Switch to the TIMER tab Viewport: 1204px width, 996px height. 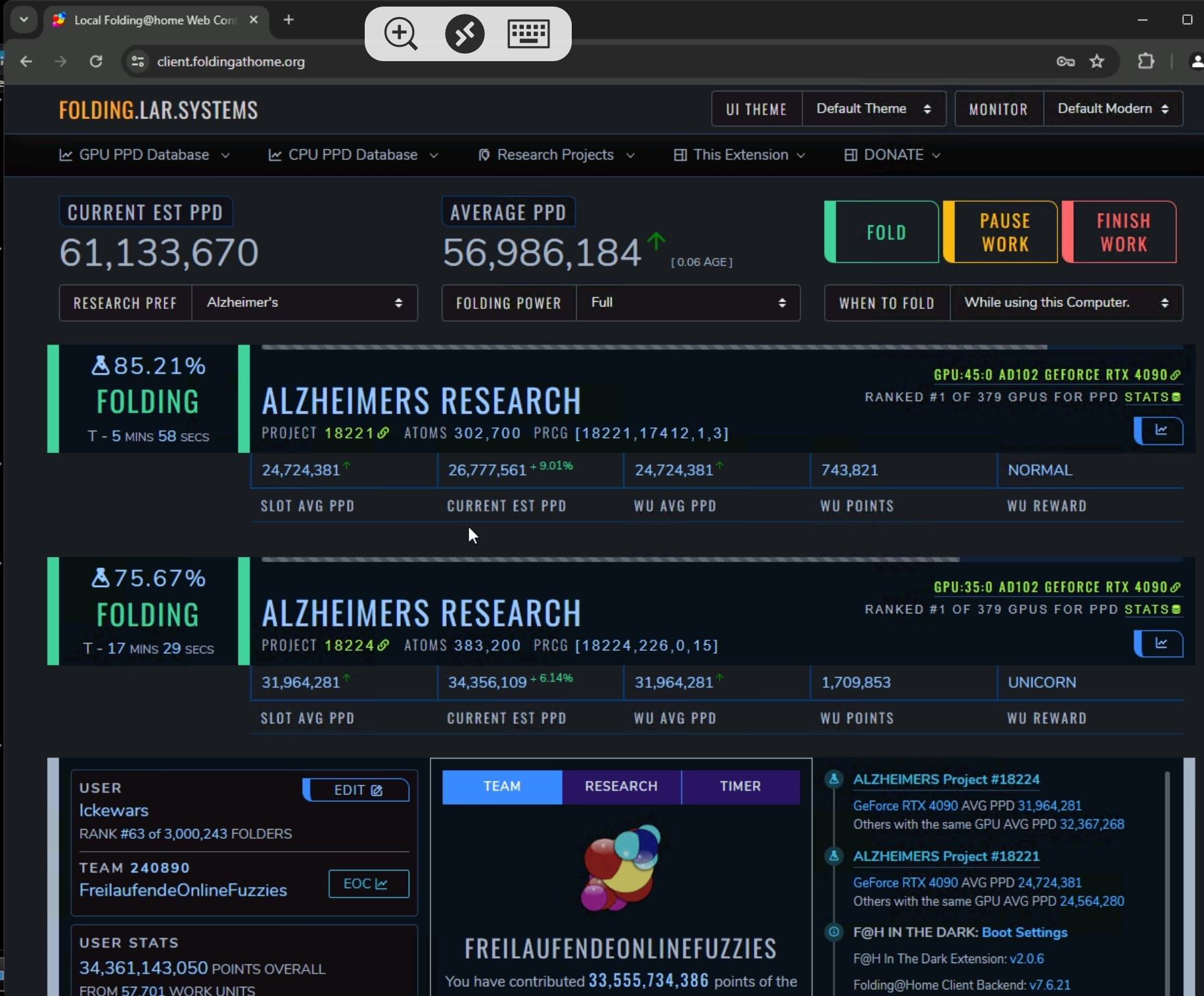[x=741, y=787]
